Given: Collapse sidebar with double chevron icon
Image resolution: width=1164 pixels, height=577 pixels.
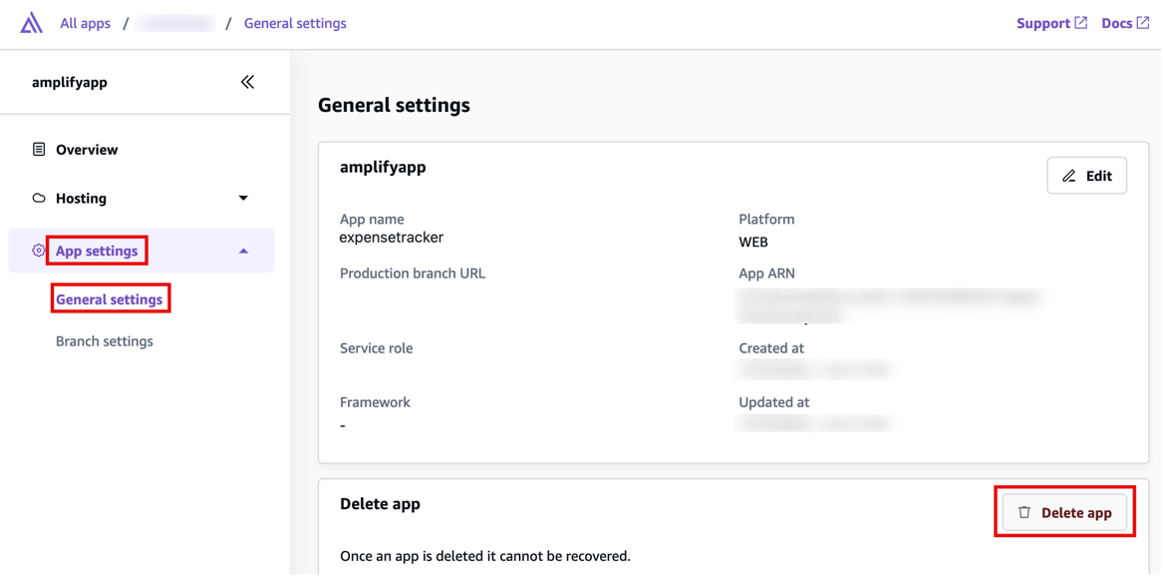Looking at the screenshot, I should tap(247, 82).
